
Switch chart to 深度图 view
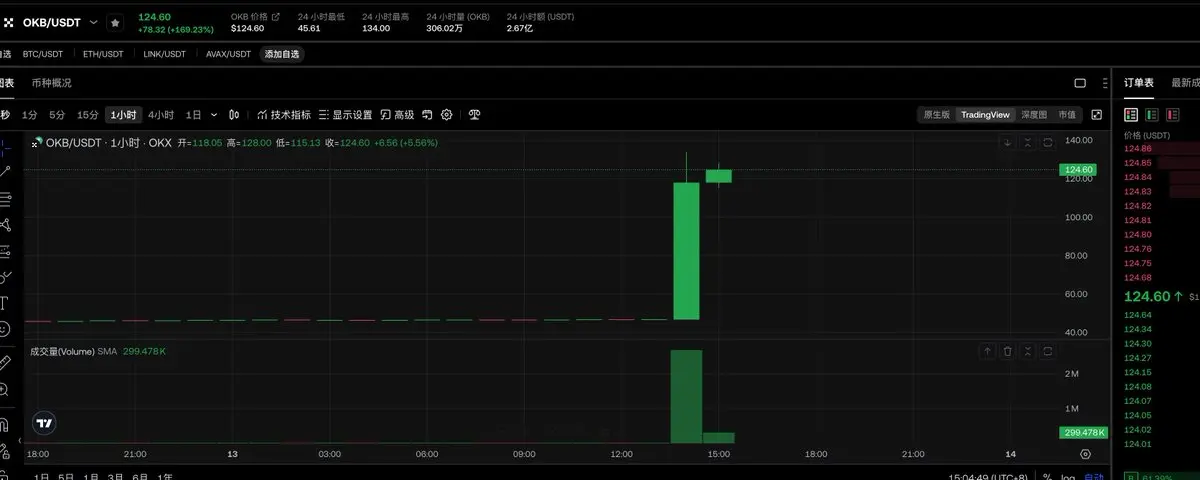point(1034,115)
